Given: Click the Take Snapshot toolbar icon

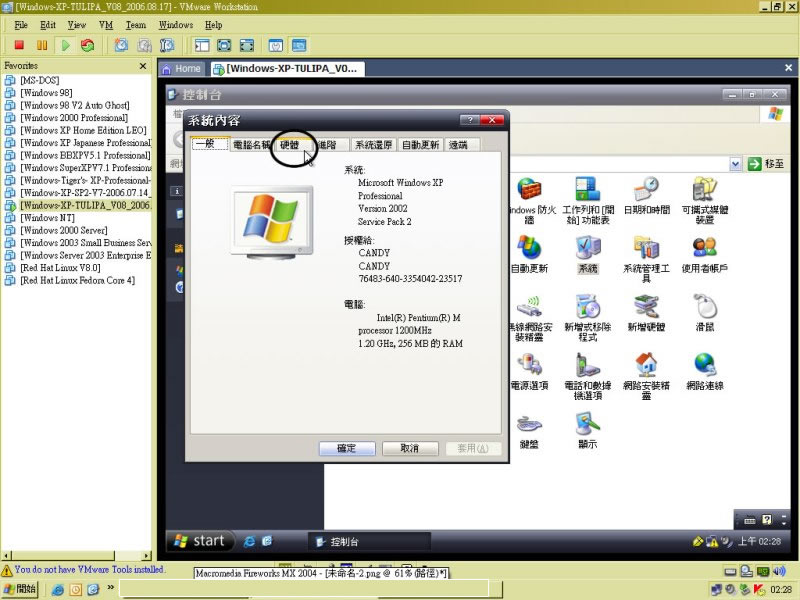Looking at the screenshot, I should [x=121, y=45].
